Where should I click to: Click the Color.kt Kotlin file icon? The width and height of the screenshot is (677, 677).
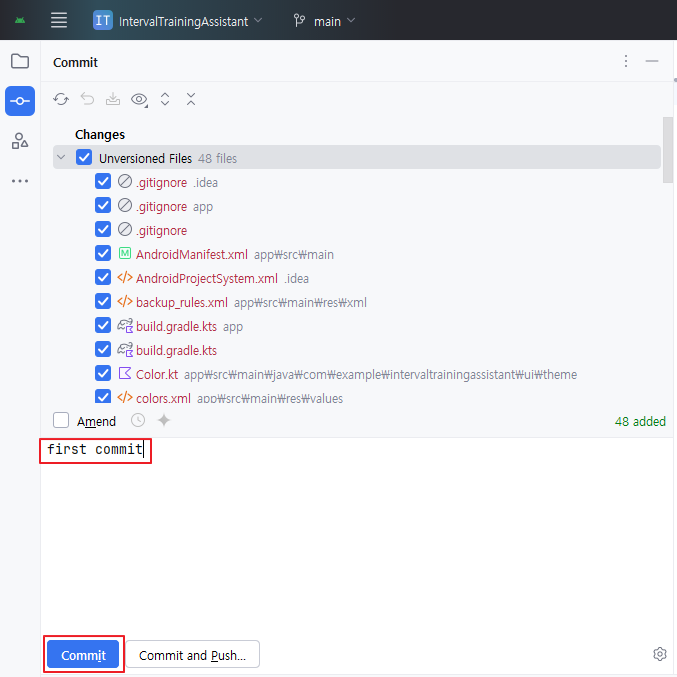point(125,373)
